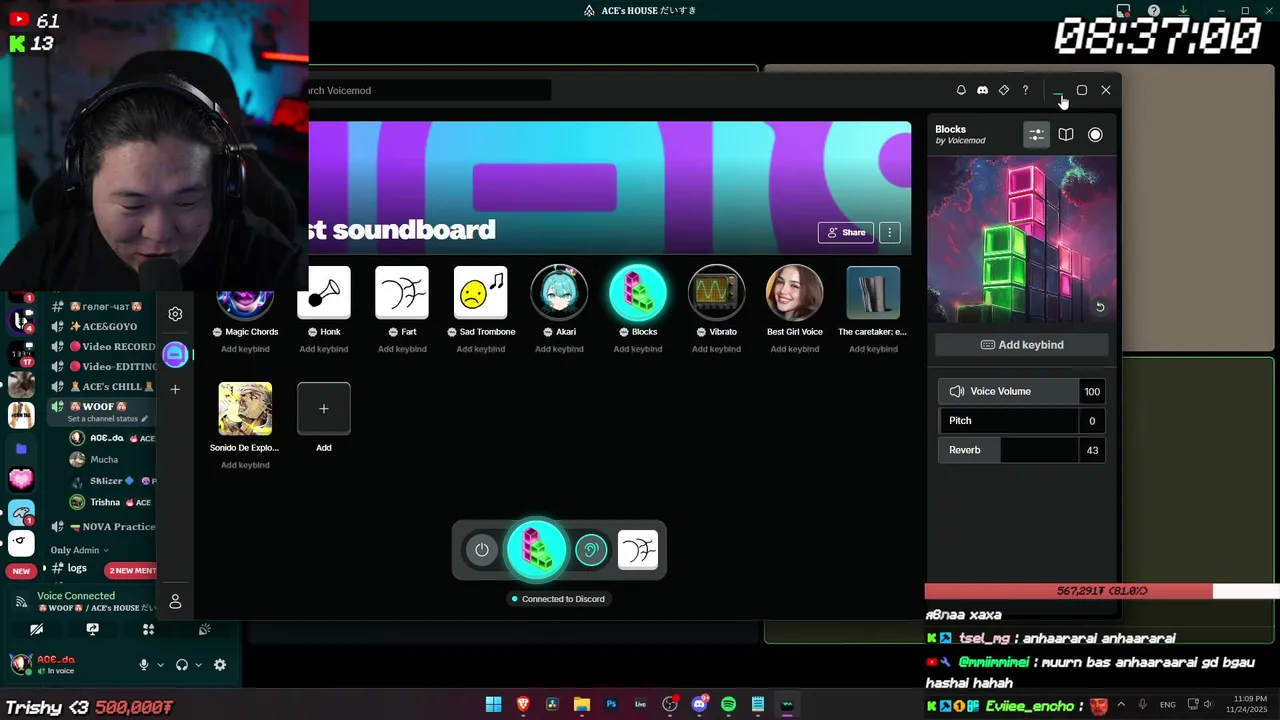The width and height of the screenshot is (1280, 720).
Task: Jump to 2 NEW MENTIONS in Discord
Action: pos(132,571)
